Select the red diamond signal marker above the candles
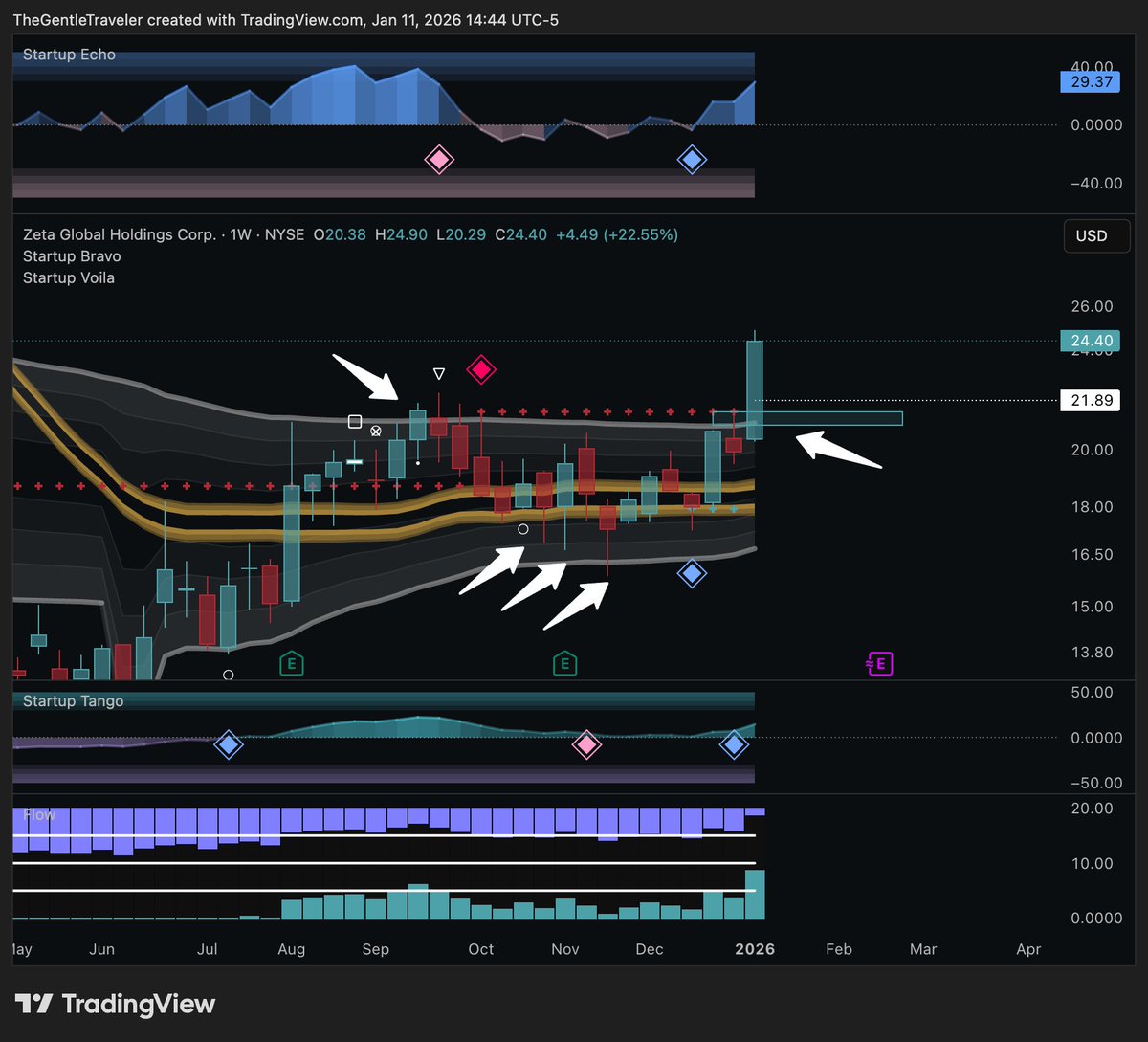1148x1042 pixels. click(481, 369)
